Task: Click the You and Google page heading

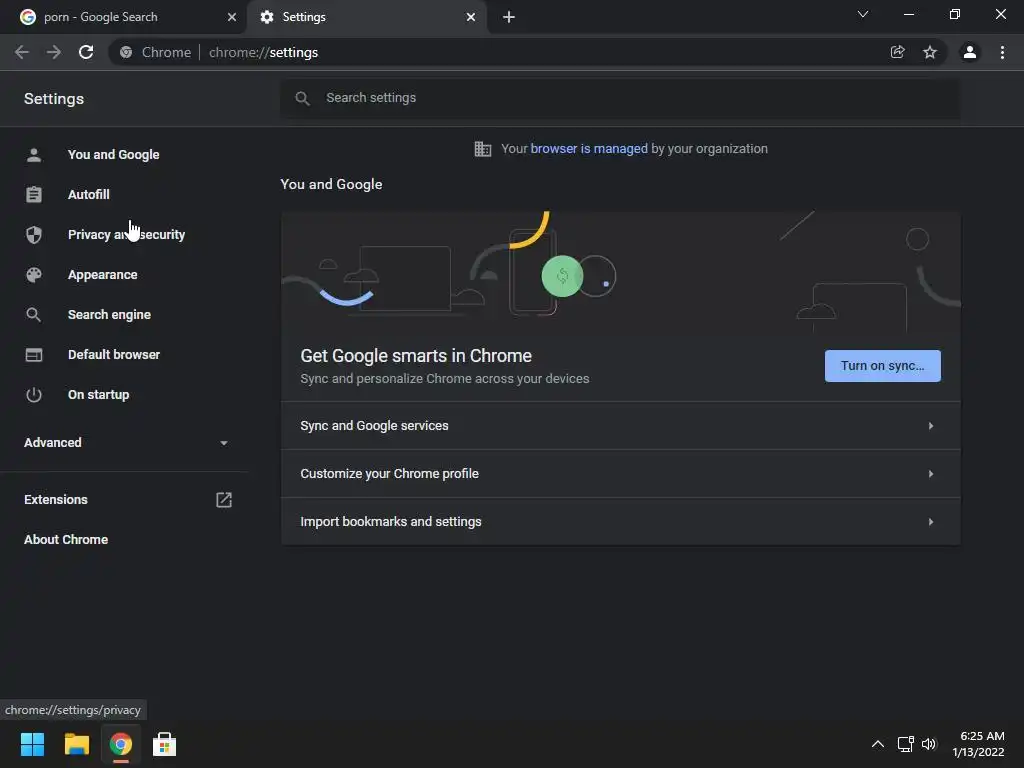Action: pos(331,184)
